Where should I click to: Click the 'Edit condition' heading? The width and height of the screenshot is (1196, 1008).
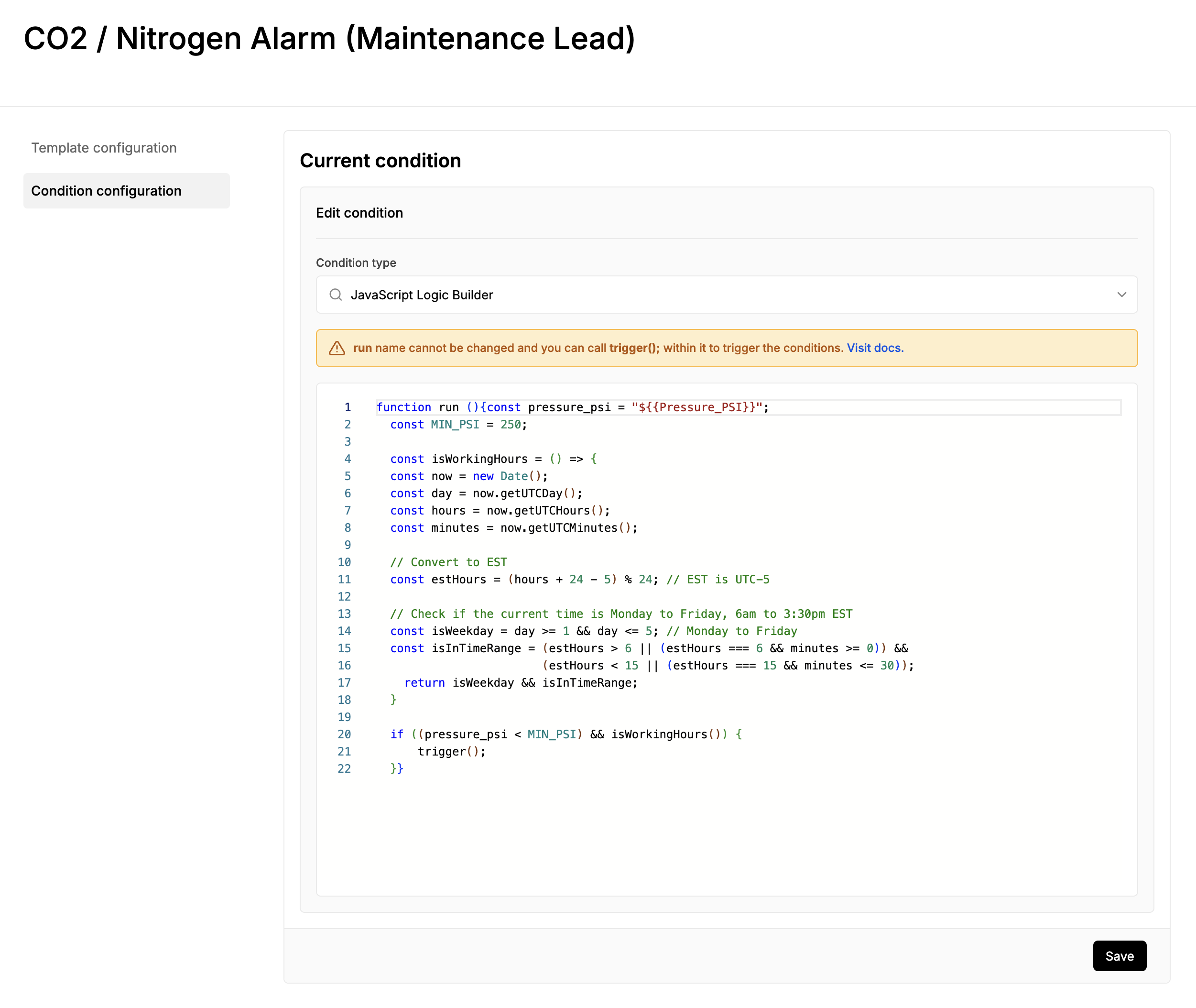(x=359, y=213)
